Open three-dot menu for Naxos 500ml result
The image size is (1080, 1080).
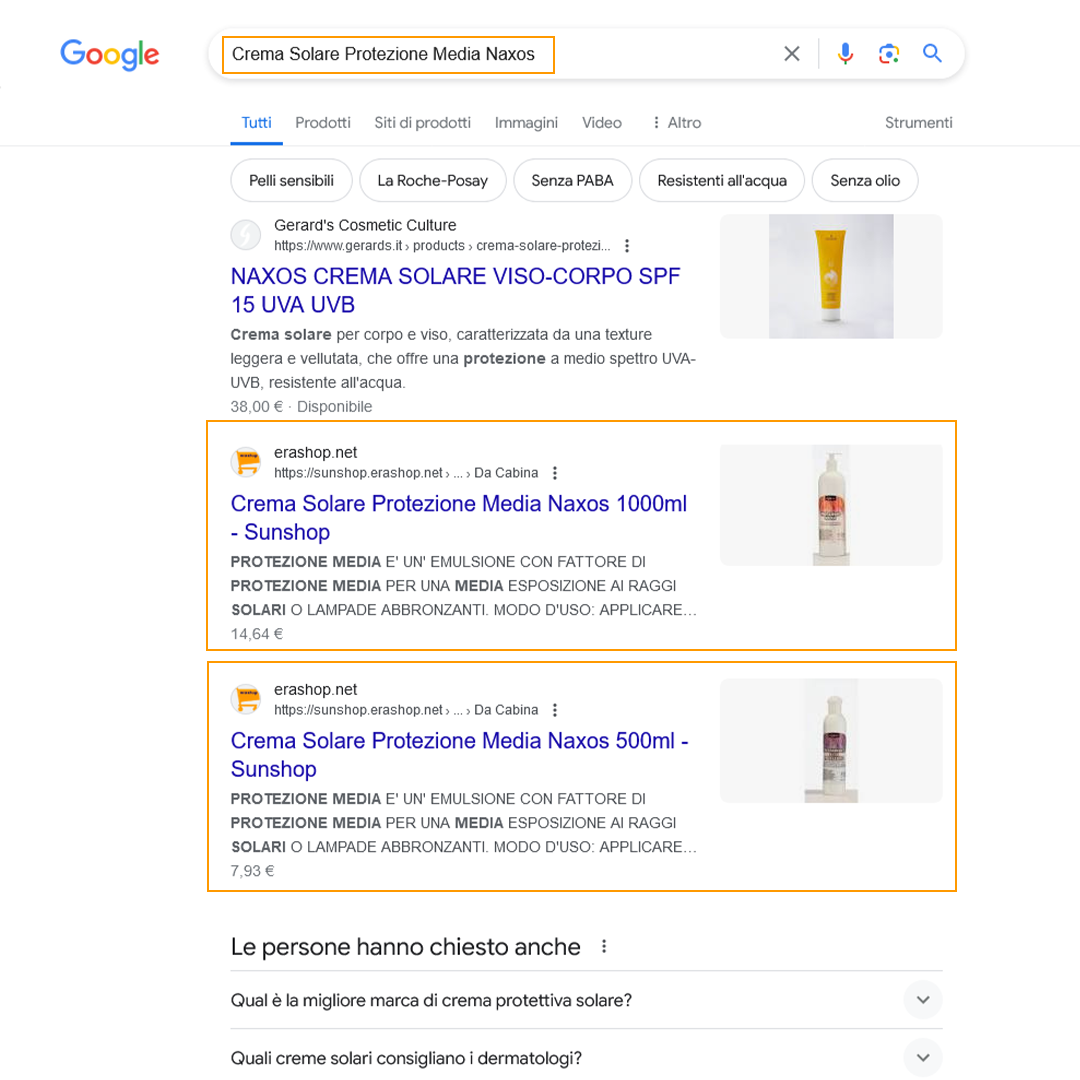(x=556, y=710)
